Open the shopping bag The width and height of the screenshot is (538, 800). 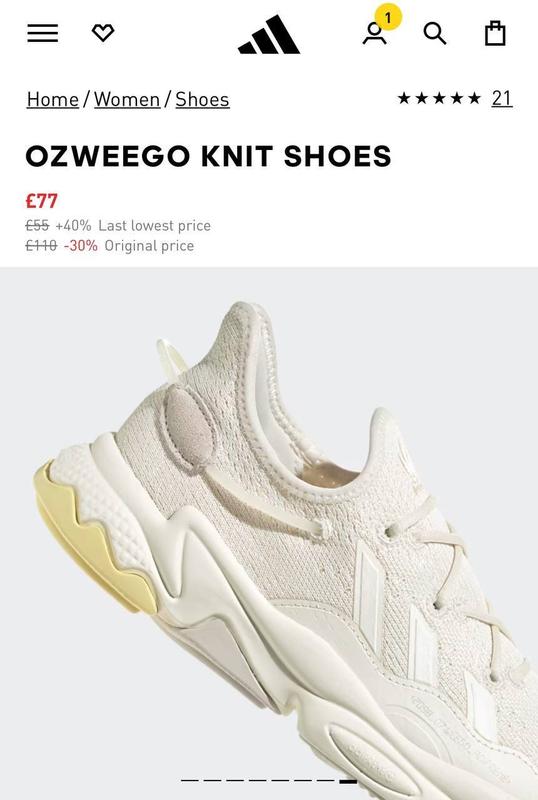[x=495, y=34]
